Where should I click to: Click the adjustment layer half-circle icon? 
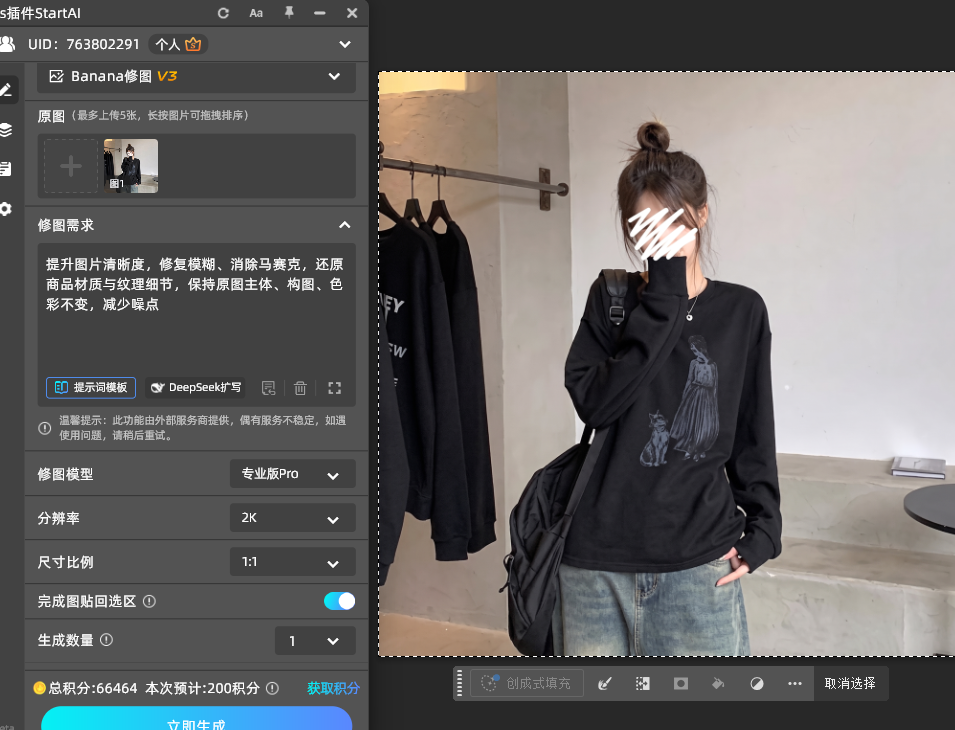point(756,683)
